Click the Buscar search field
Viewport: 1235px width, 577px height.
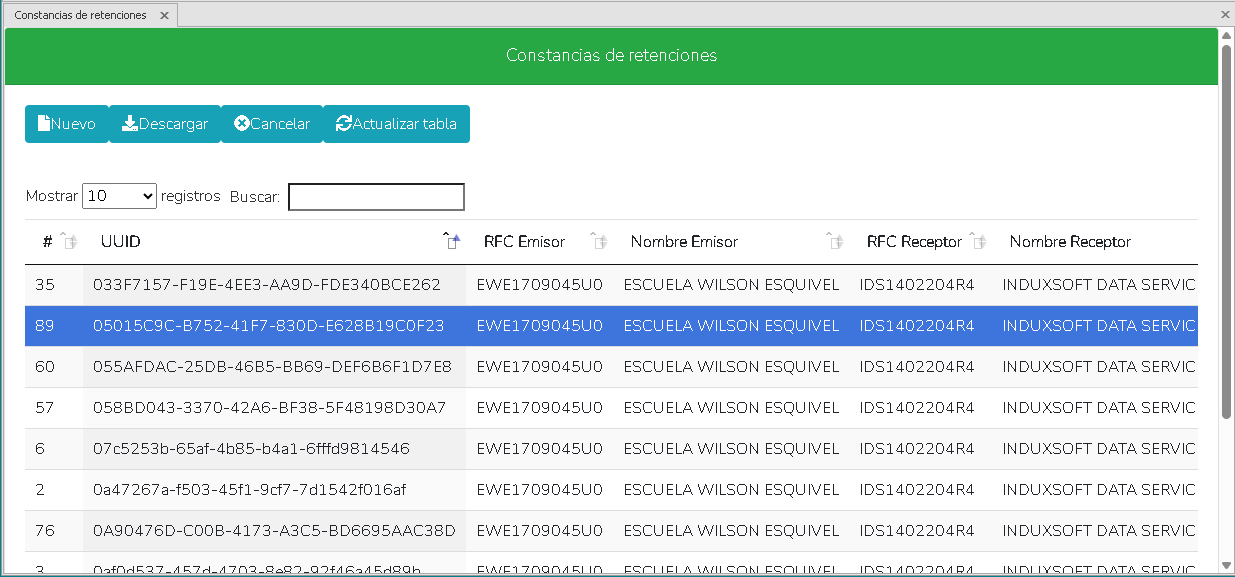(376, 197)
